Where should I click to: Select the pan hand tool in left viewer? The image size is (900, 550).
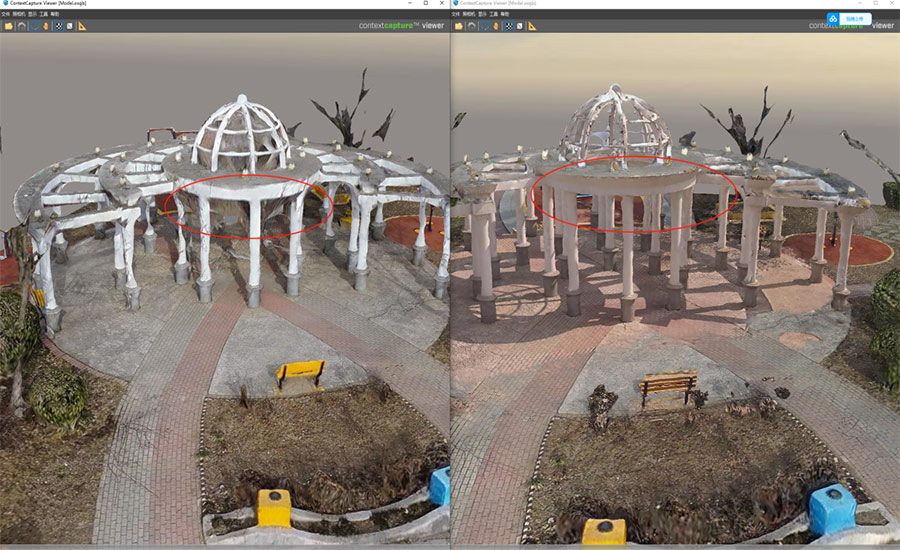pos(45,26)
